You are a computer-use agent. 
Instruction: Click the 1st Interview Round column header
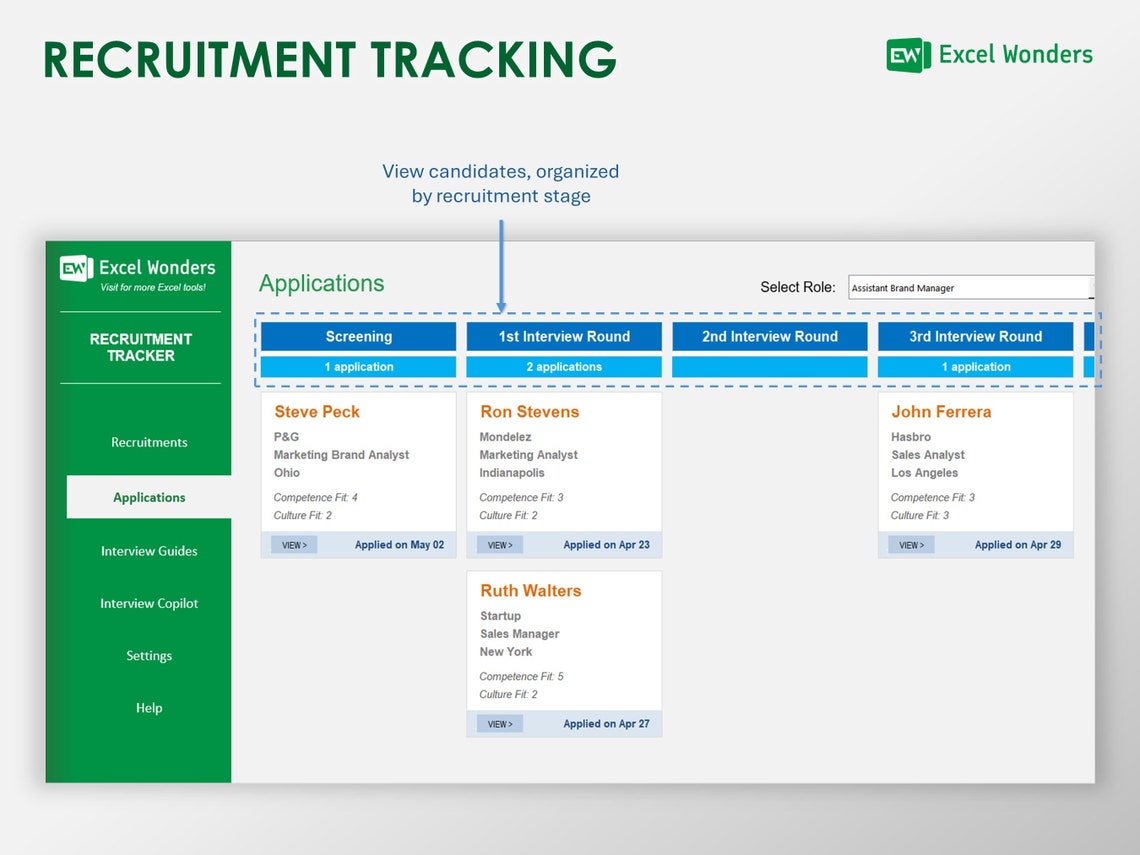(563, 336)
